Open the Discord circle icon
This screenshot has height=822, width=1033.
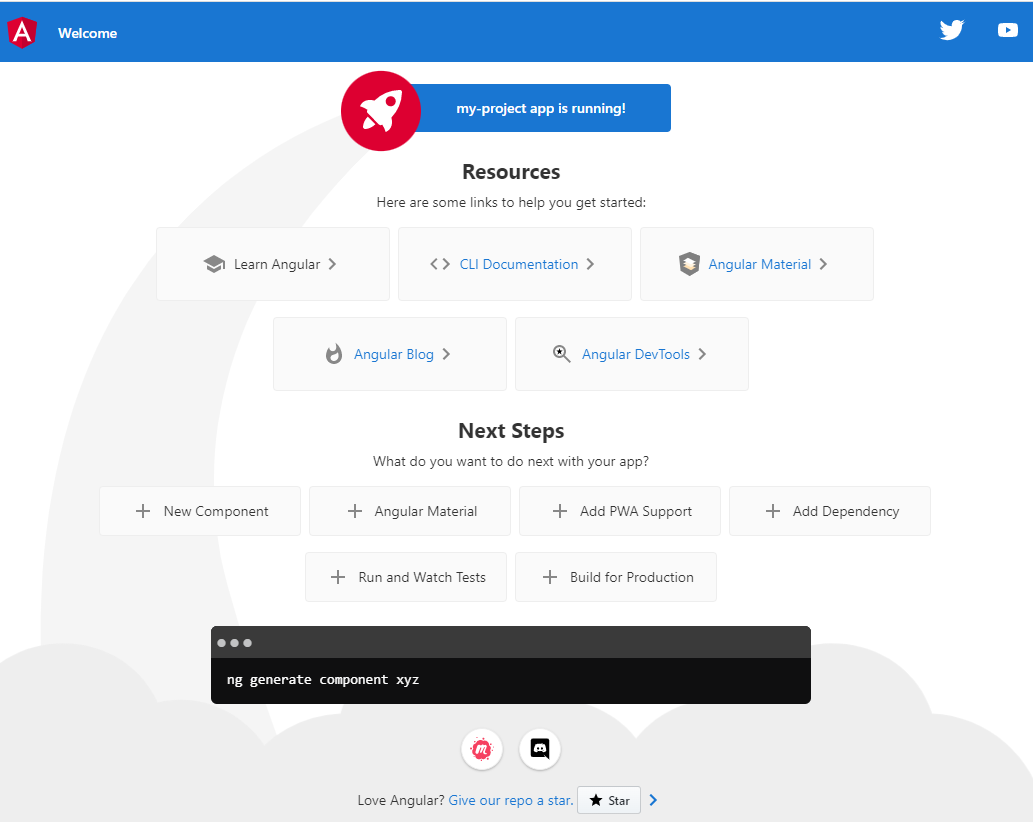[540, 749]
